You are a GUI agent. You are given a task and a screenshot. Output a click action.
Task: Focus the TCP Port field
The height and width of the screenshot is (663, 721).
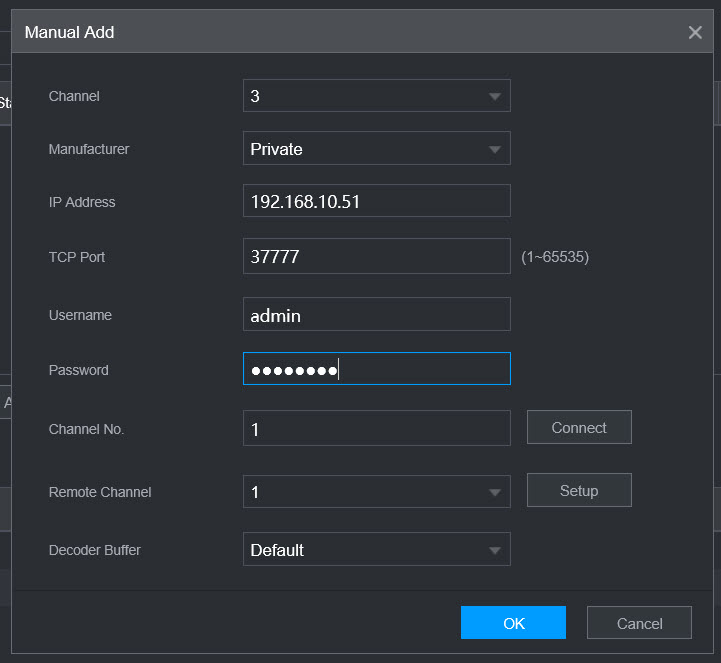376,256
